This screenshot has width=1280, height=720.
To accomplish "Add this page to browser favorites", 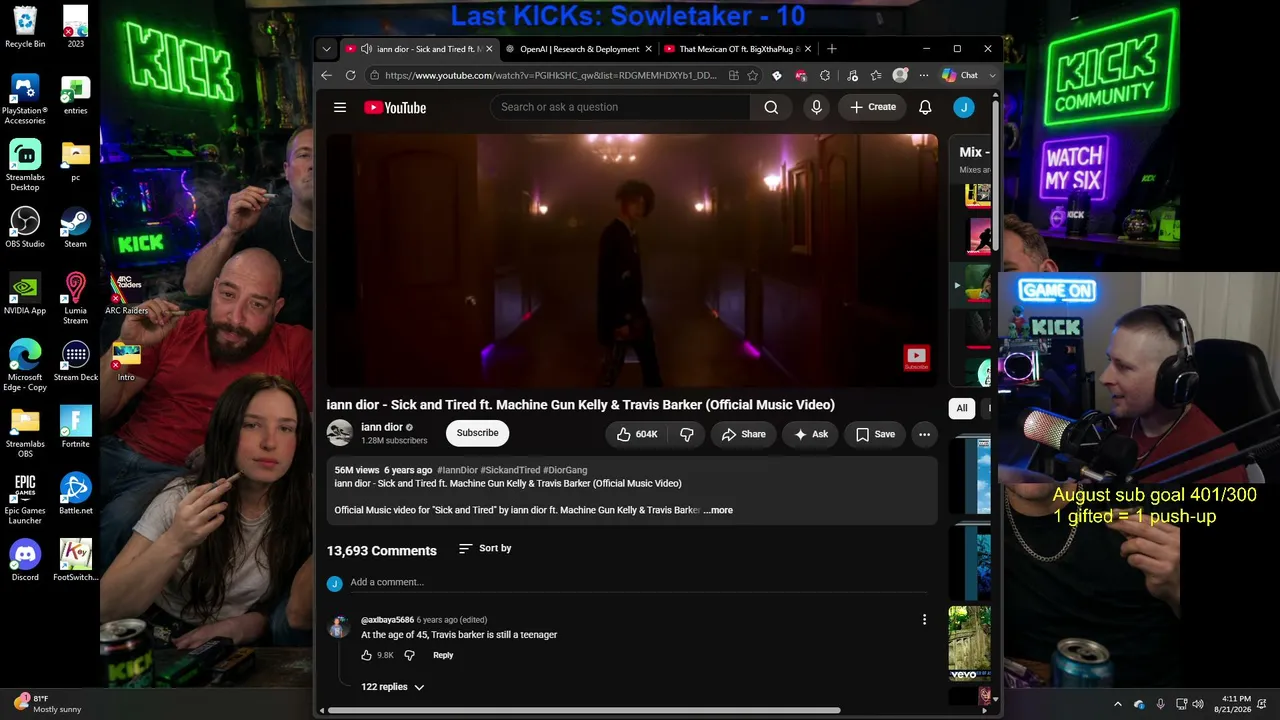I will 753,75.
